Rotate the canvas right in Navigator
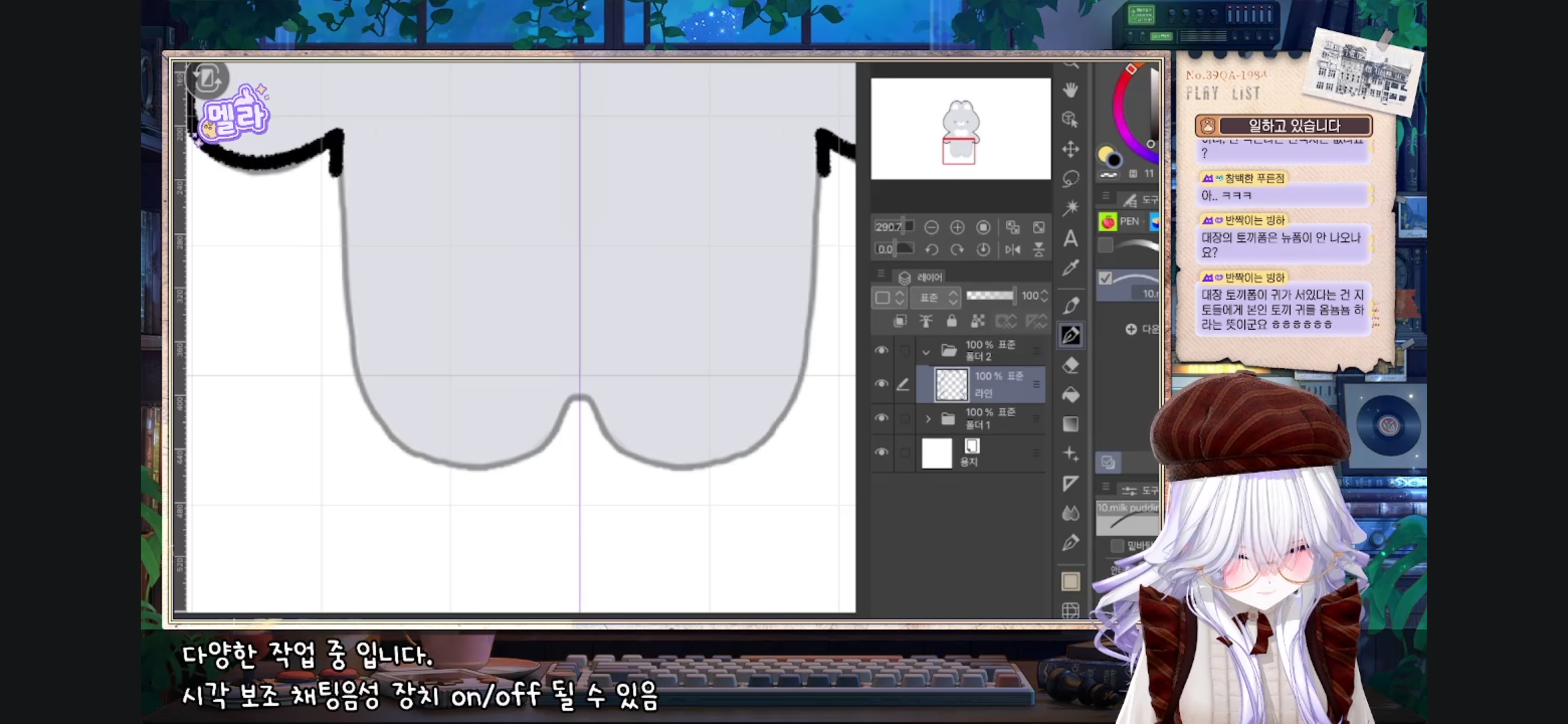This screenshot has width=1568, height=724. pyautogui.click(x=957, y=250)
